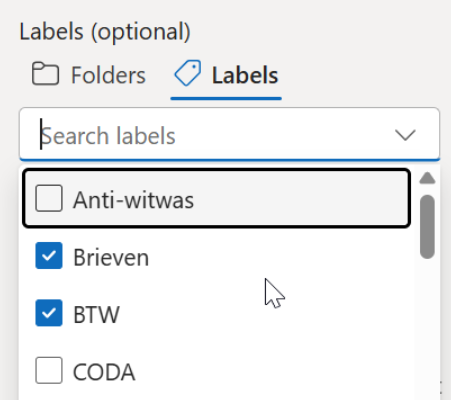
Task: Select the Labels tab text
Action: pos(245,75)
